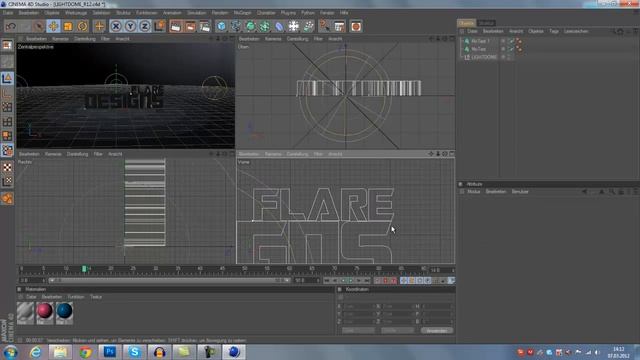640x360 pixels.
Task: Select the LIGHTDOME object
Action: click(484, 57)
